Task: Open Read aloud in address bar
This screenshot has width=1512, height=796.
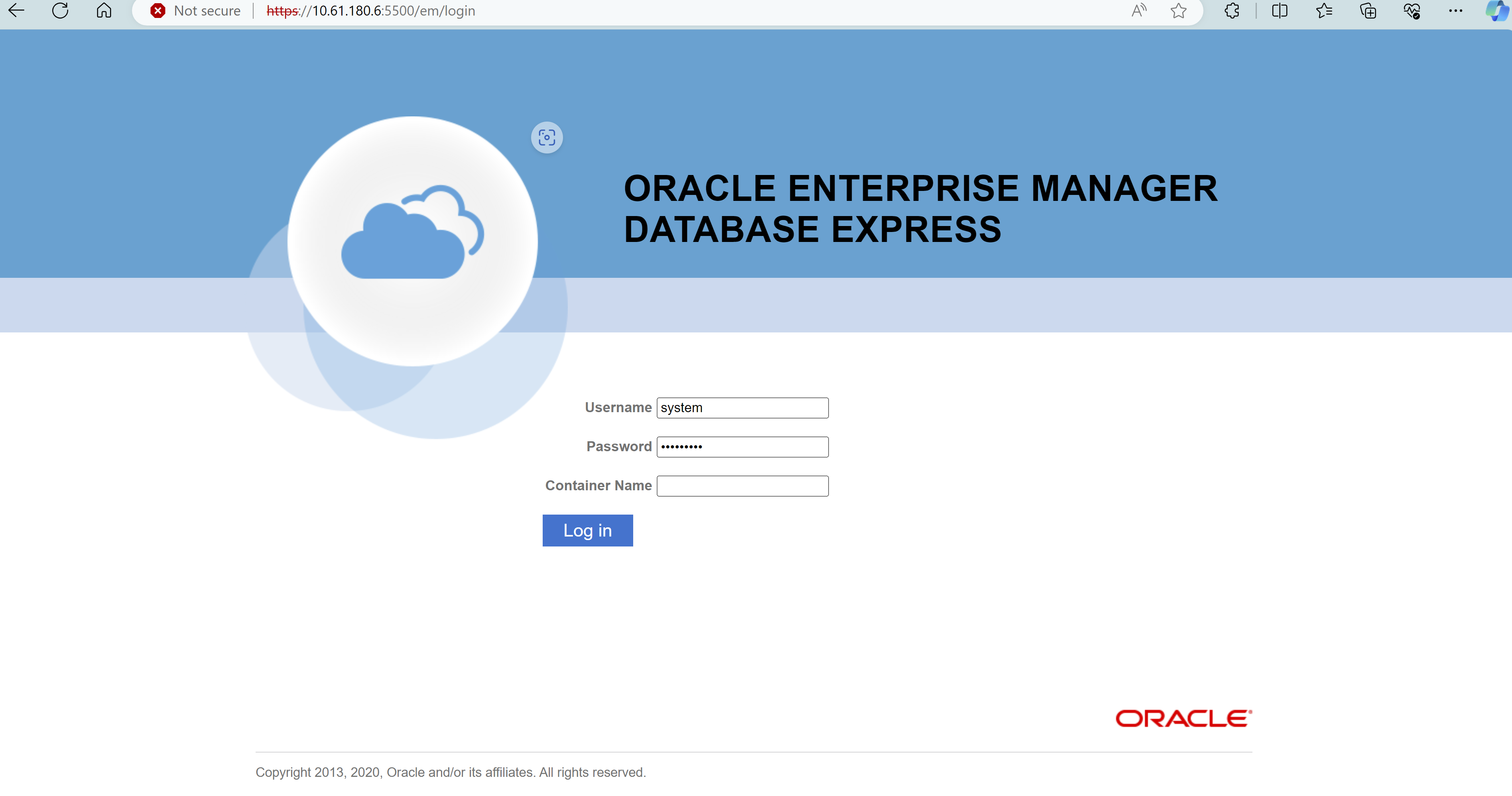Action: click(x=1139, y=10)
